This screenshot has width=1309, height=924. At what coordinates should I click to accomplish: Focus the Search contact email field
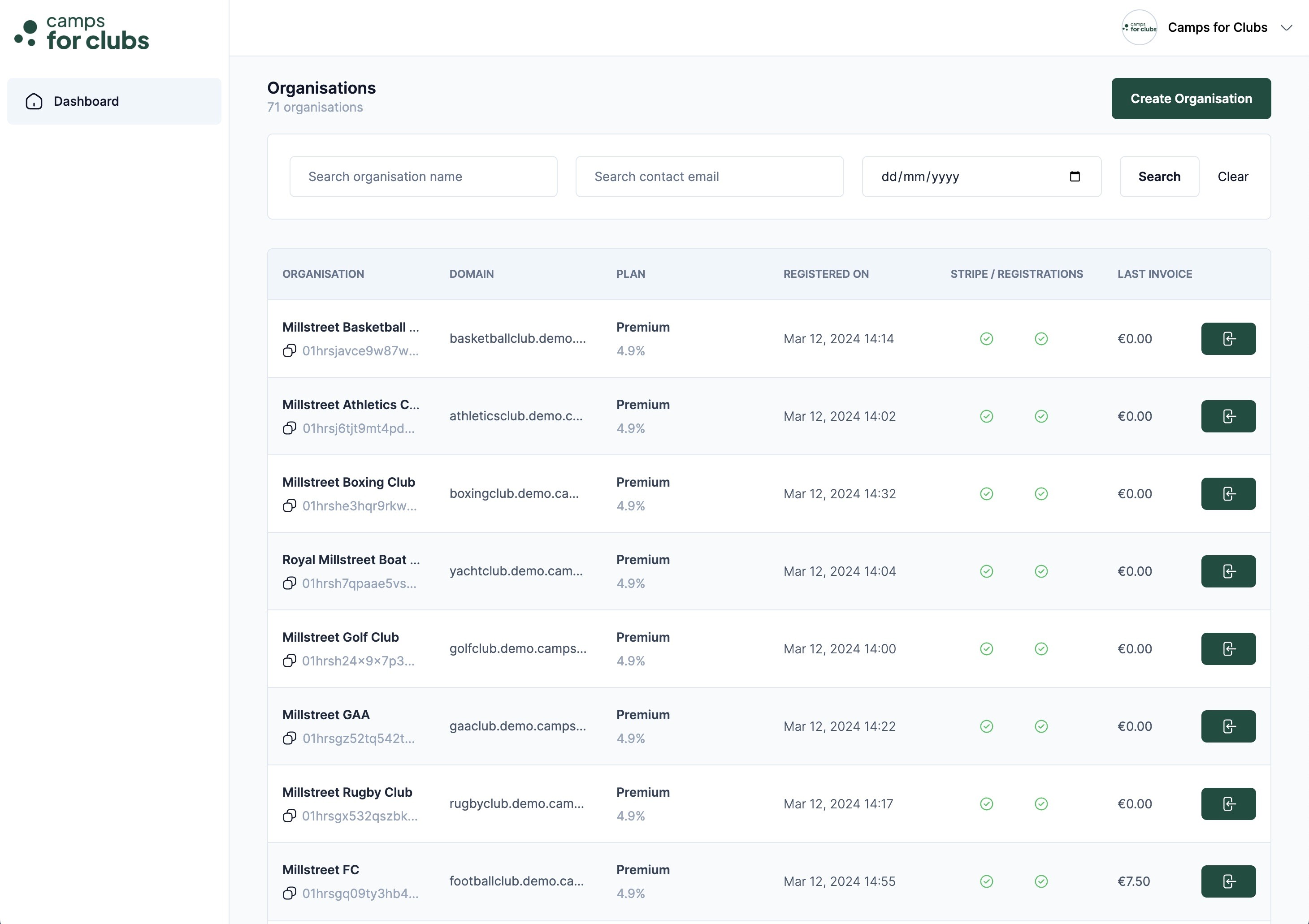[x=709, y=177]
